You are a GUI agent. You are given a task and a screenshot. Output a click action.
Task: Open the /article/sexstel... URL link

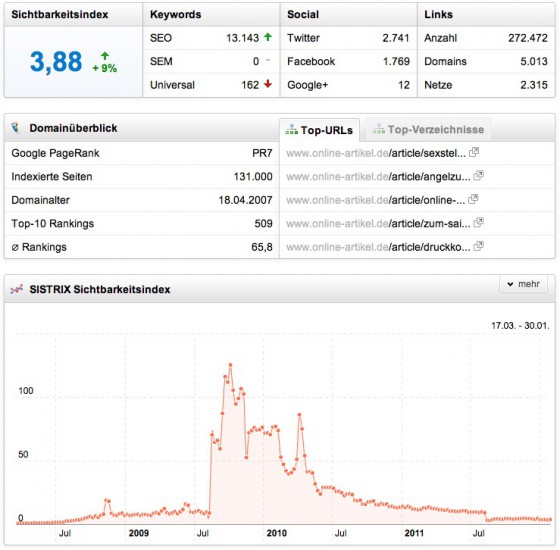click(x=376, y=153)
